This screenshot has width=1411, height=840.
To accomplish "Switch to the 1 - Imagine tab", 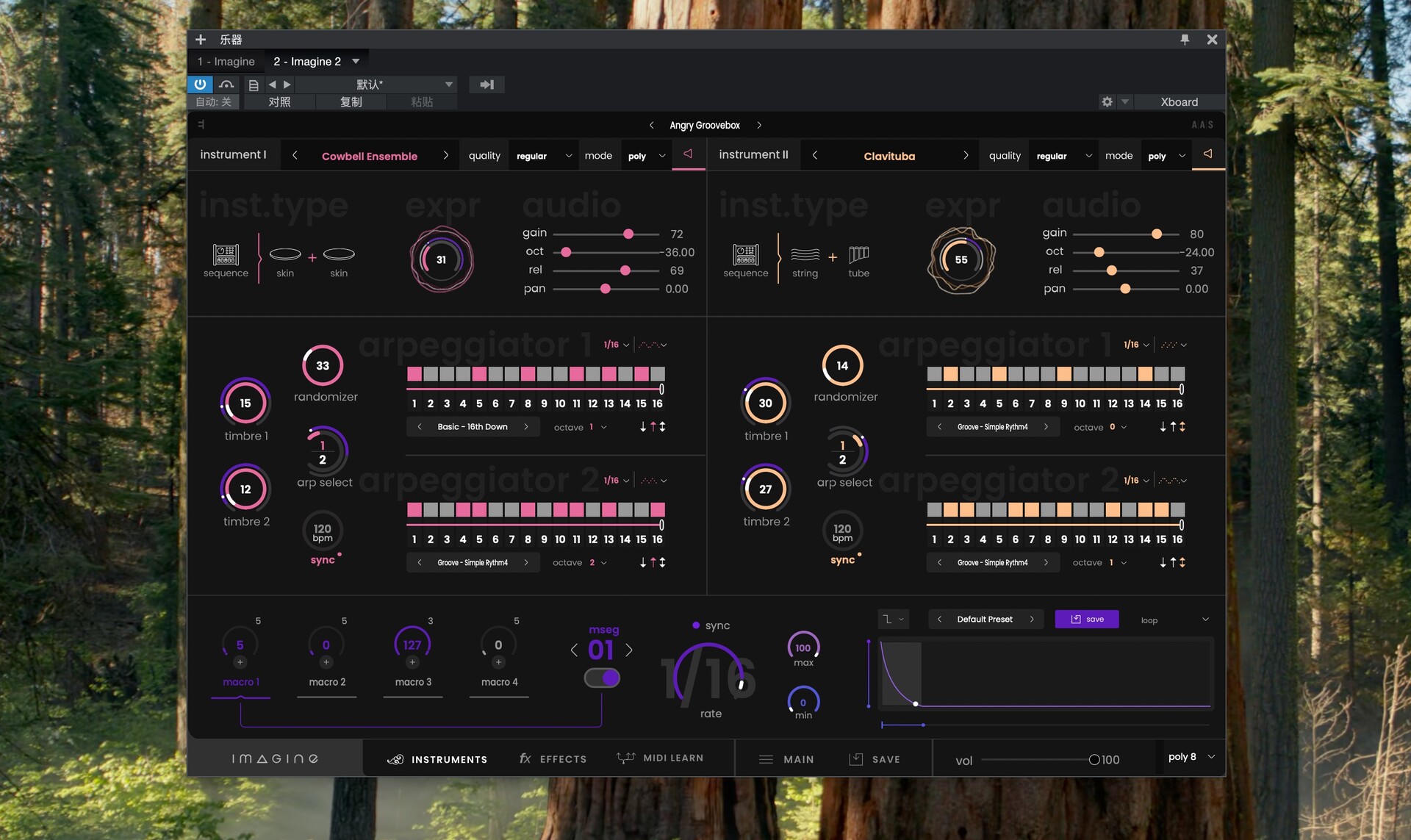I will [x=226, y=62].
